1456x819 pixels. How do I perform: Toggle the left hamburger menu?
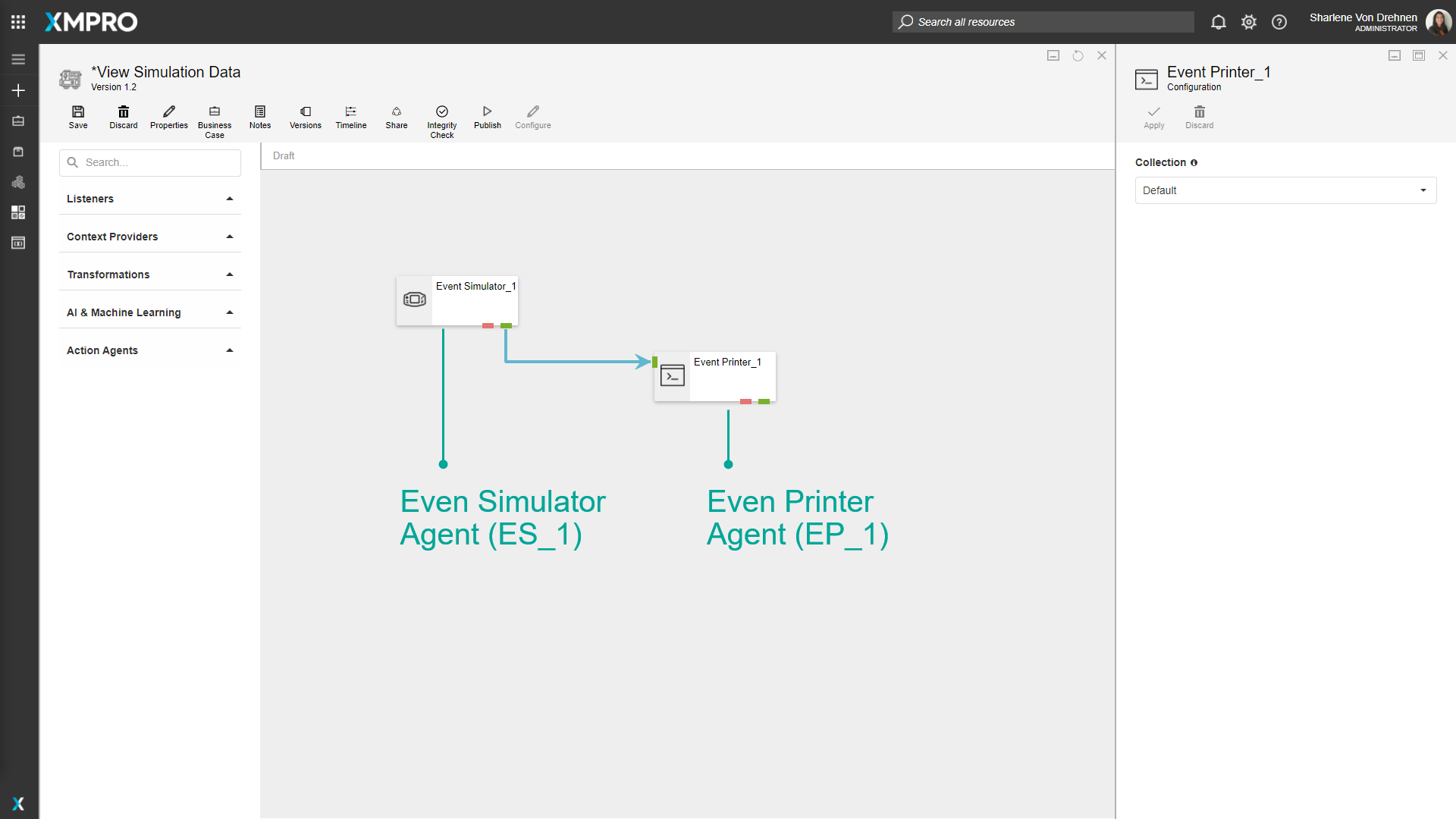pyautogui.click(x=18, y=59)
